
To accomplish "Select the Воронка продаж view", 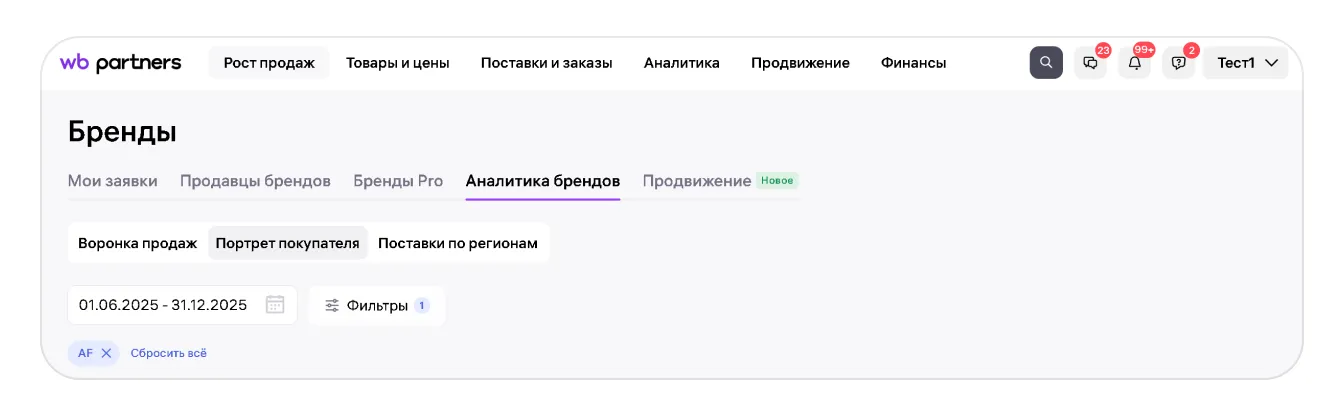I will pyautogui.click(x=138, y=243).
